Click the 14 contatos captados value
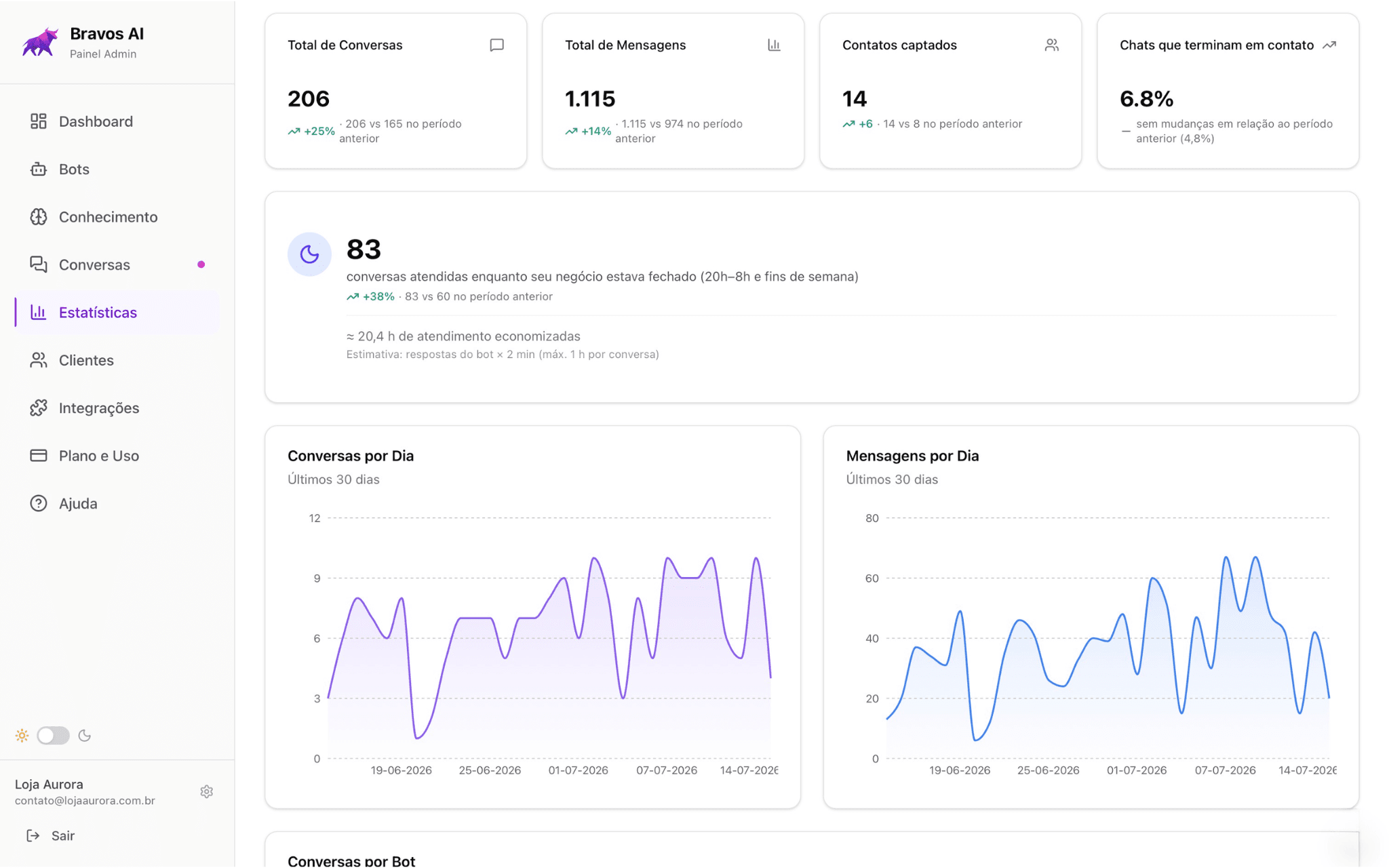 (855, 99)
